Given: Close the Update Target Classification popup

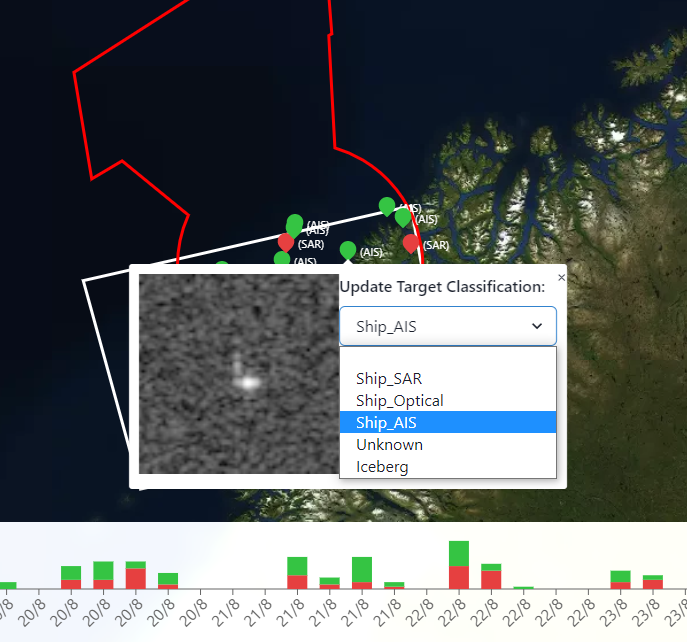Looking at the screenshot, I should click(x=561, y=277).
